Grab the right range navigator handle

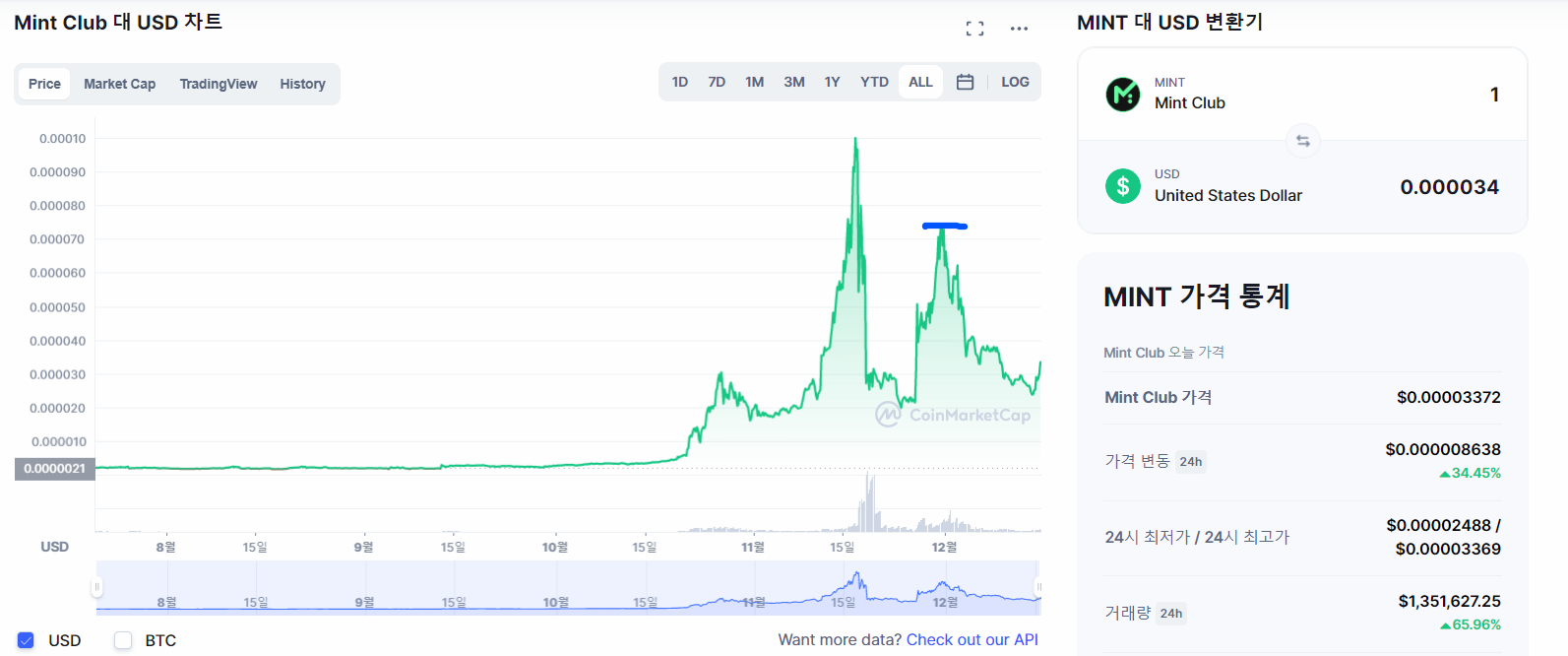pyautogui.click(x=1038, y=588)
